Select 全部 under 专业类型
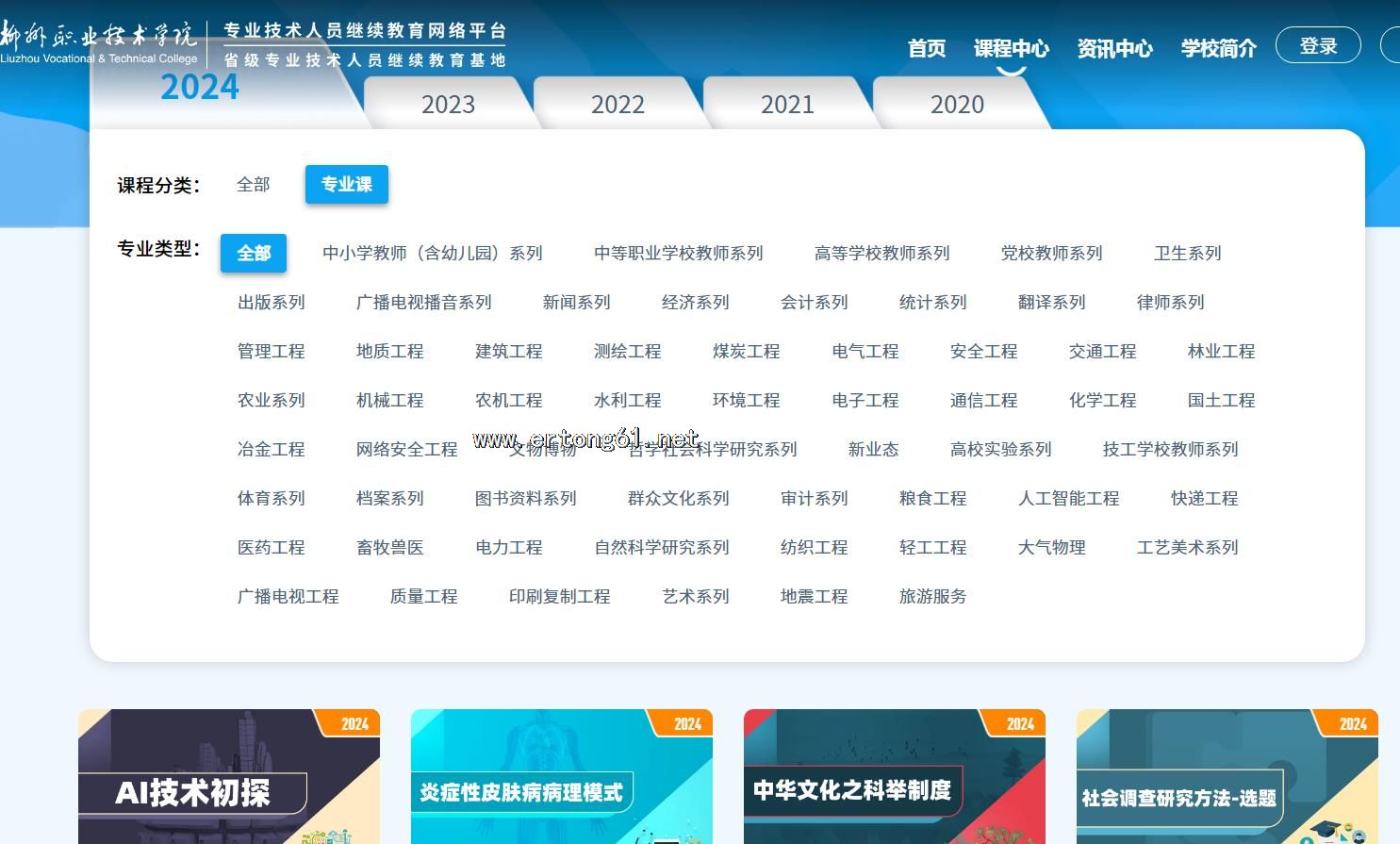This screenshot has width=1400, height=844. click(x=253, y=254)
